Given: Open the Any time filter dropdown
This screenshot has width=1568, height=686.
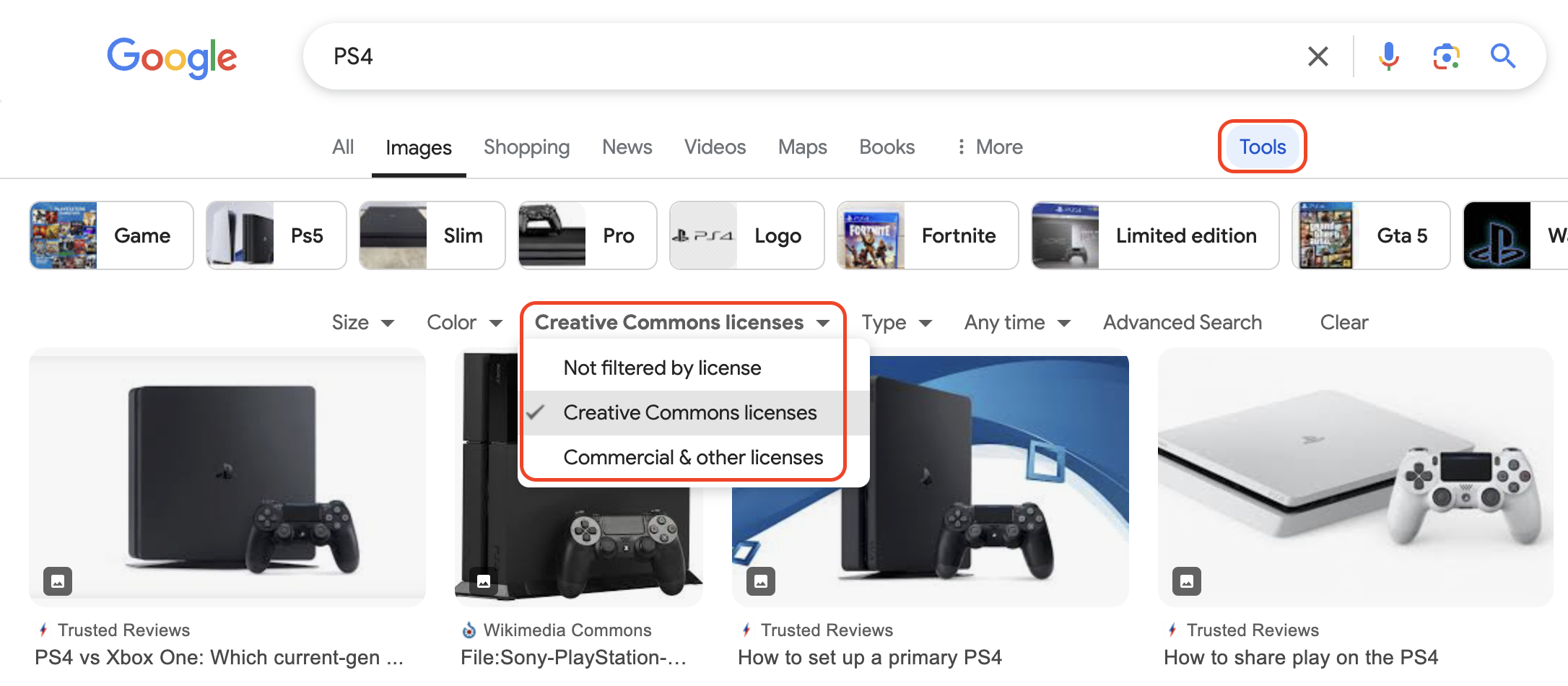Looking at the screenshot, I should click(x=1017, y=322).
